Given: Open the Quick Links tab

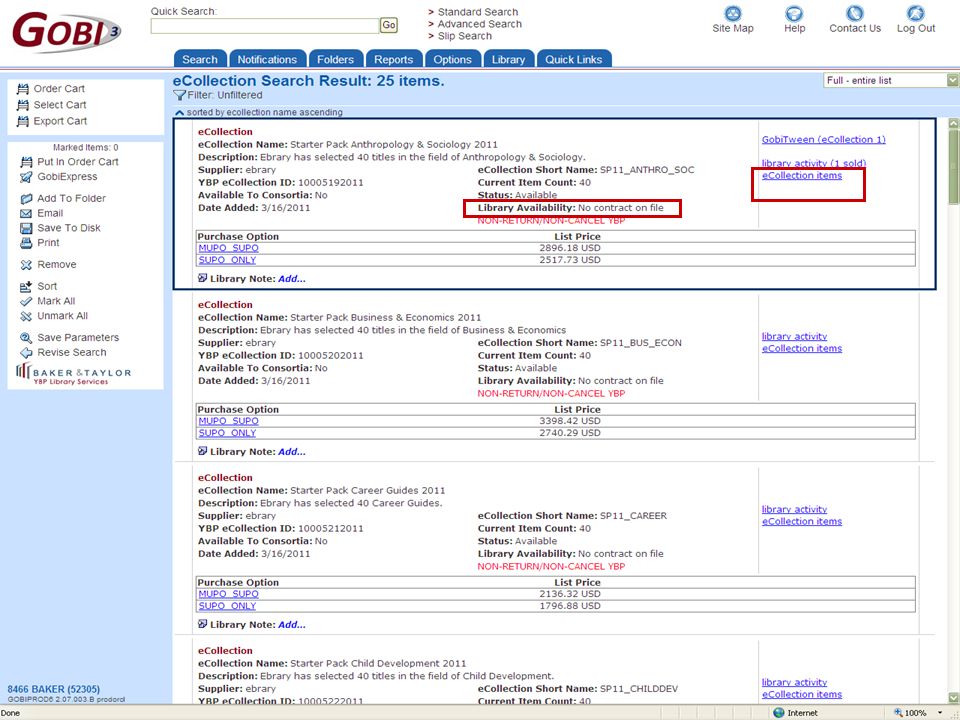Looking at the screenshot, I should pos(574,59).
